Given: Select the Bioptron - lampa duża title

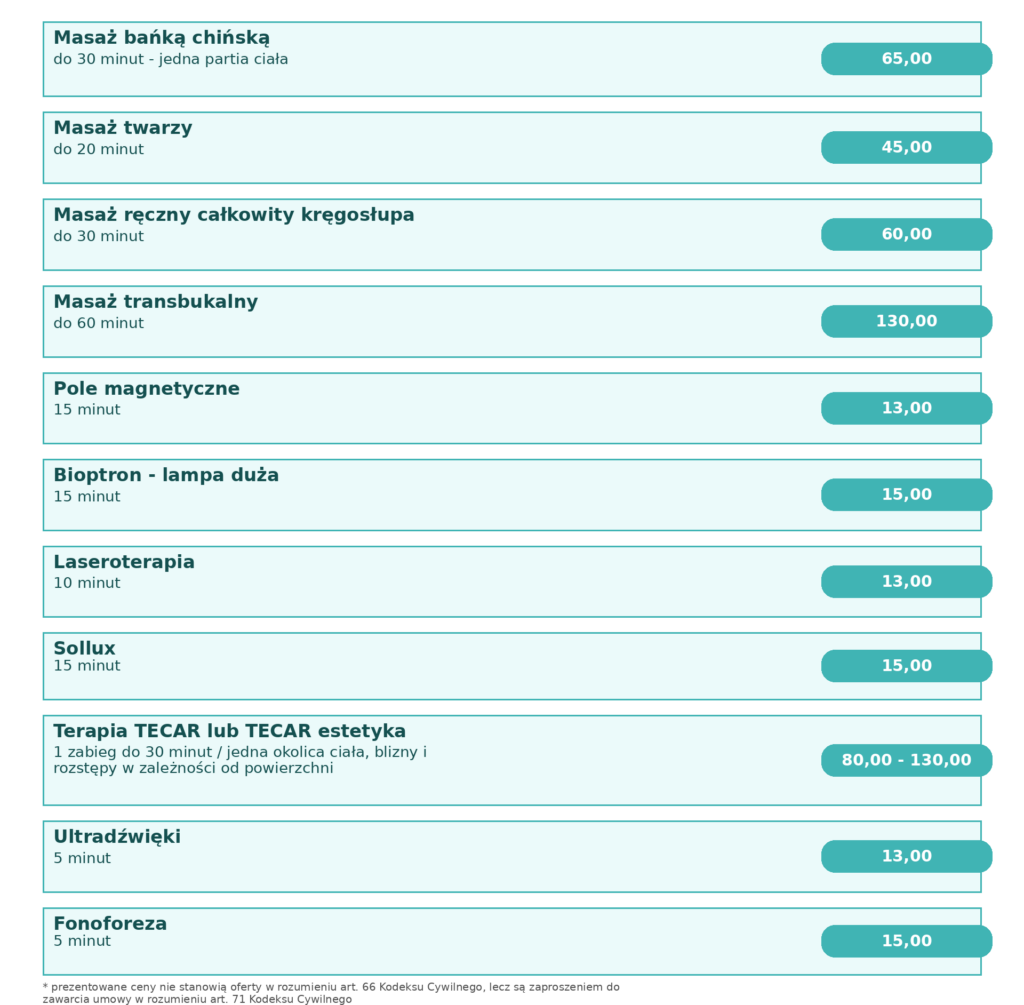Looking at the screenshot, I should 166,475.
